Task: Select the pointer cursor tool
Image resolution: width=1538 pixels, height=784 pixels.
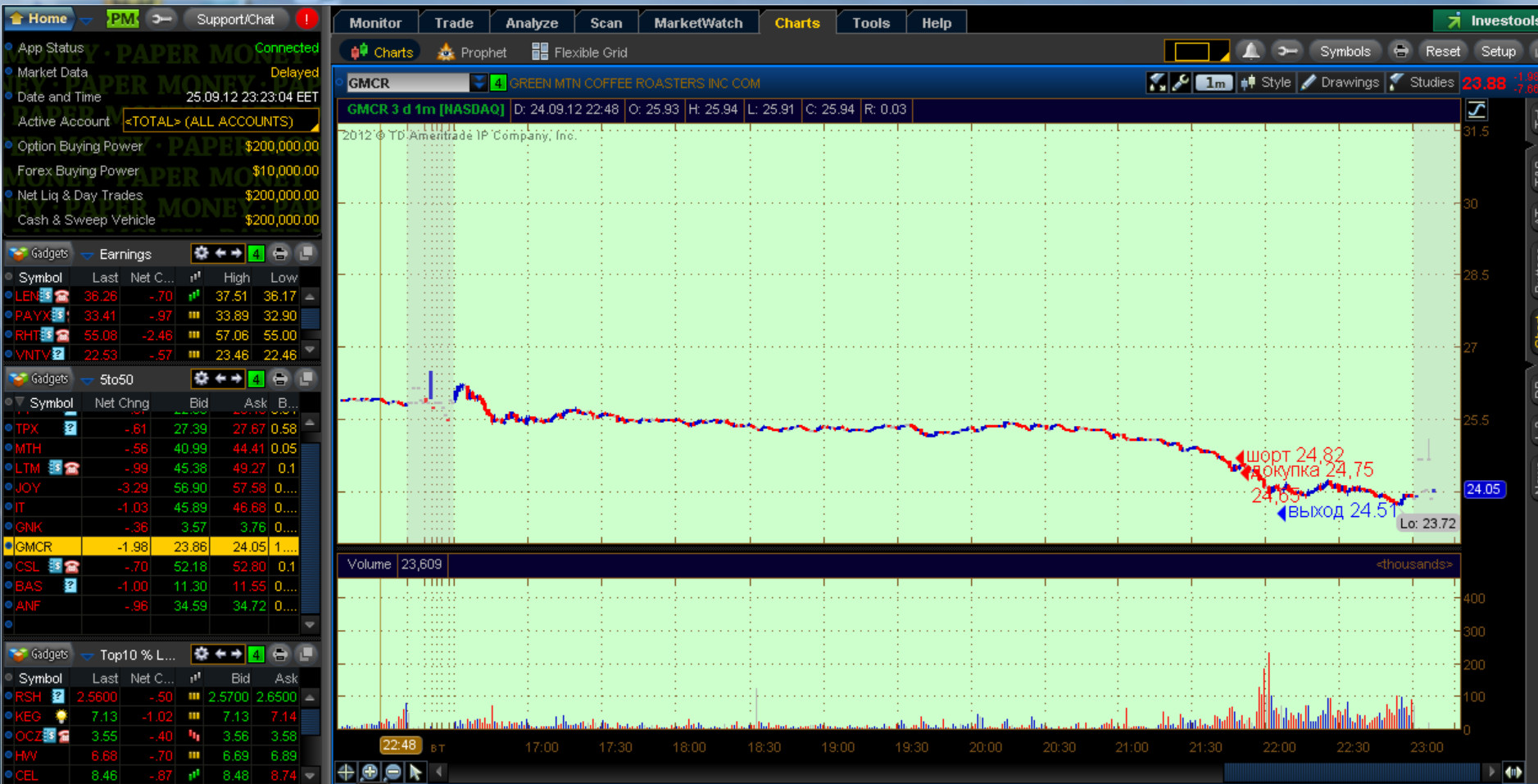Action: click(416, 772)
